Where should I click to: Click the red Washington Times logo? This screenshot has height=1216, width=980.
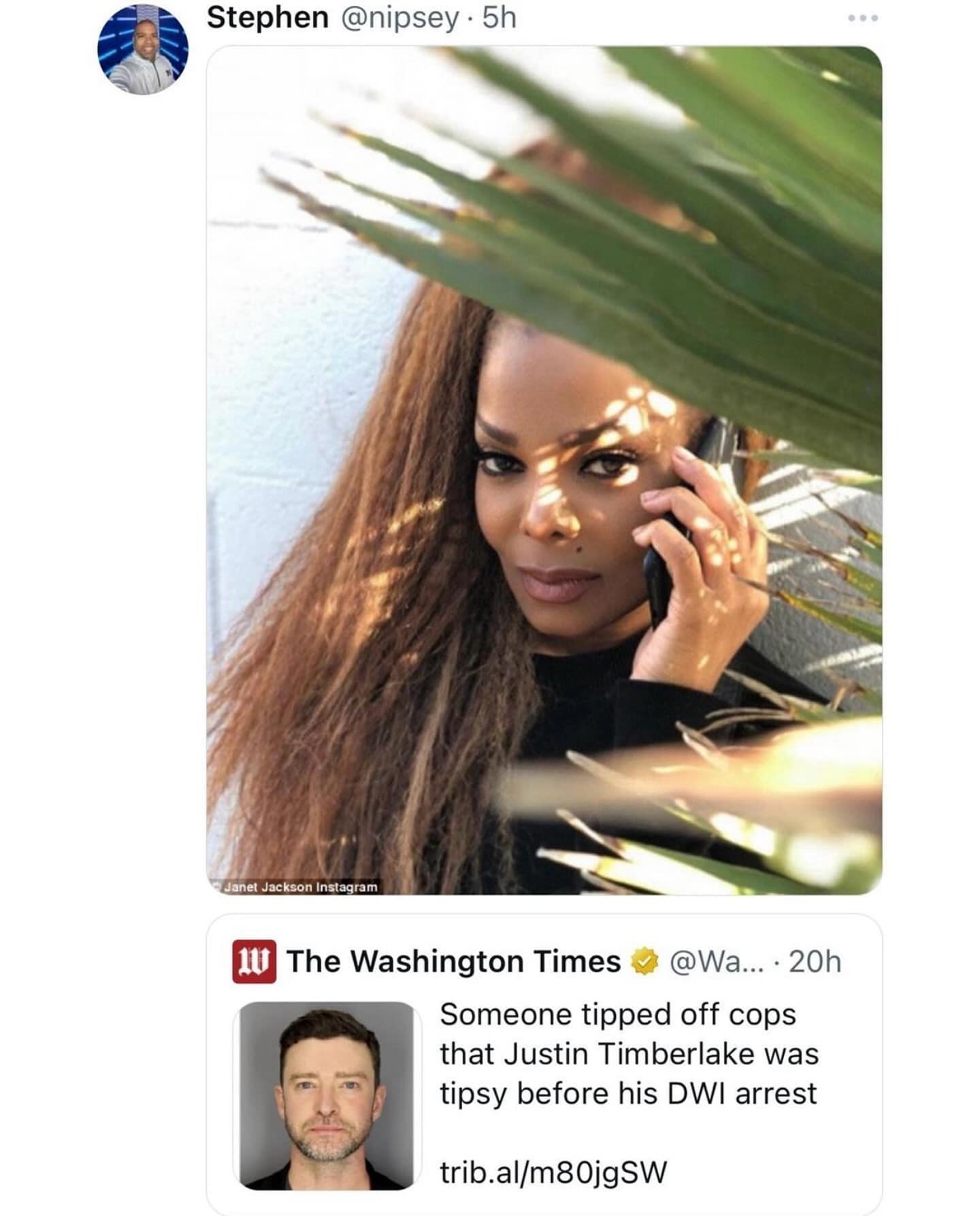254,962
